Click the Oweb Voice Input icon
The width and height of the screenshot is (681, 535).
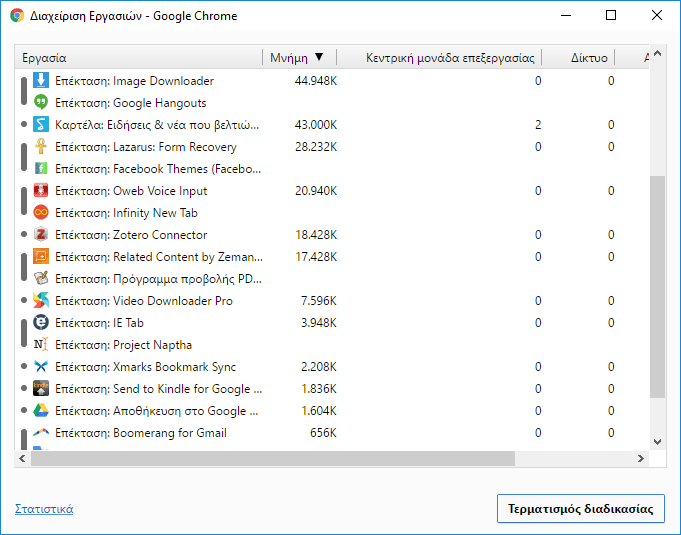(x=41, y=191)
